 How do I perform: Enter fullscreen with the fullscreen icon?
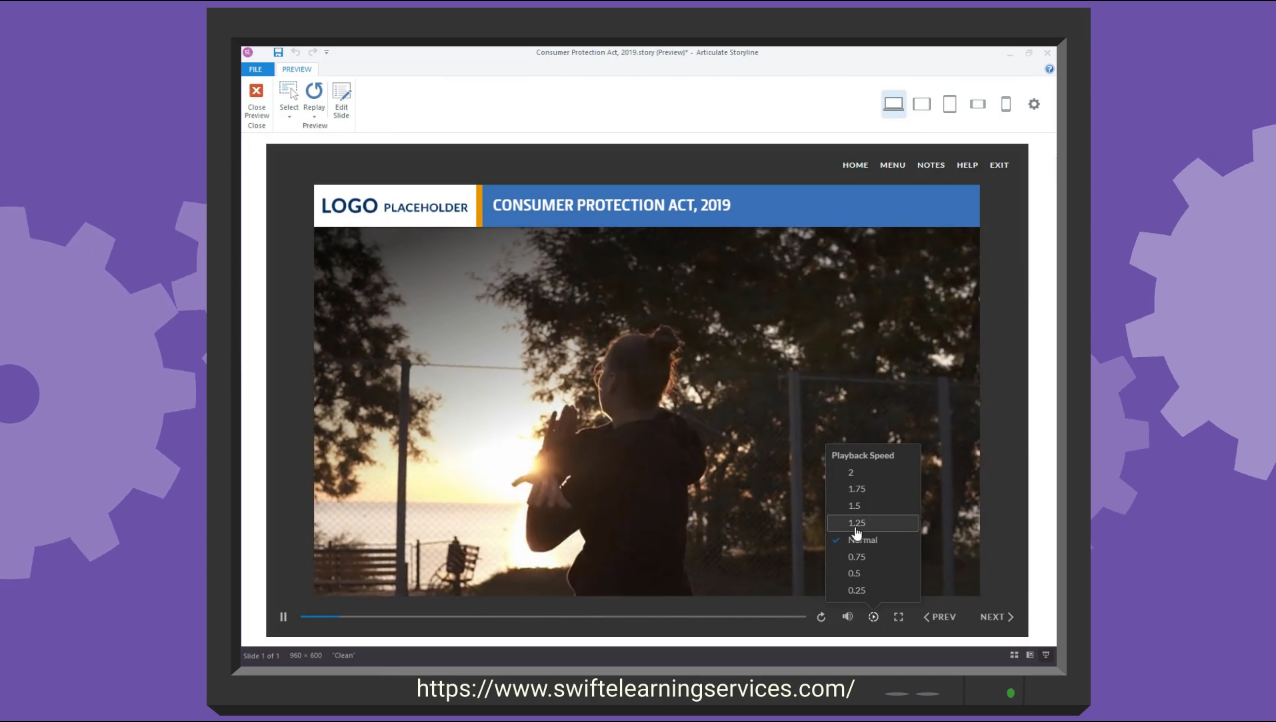pyautogui.click(x=898, y=617)
